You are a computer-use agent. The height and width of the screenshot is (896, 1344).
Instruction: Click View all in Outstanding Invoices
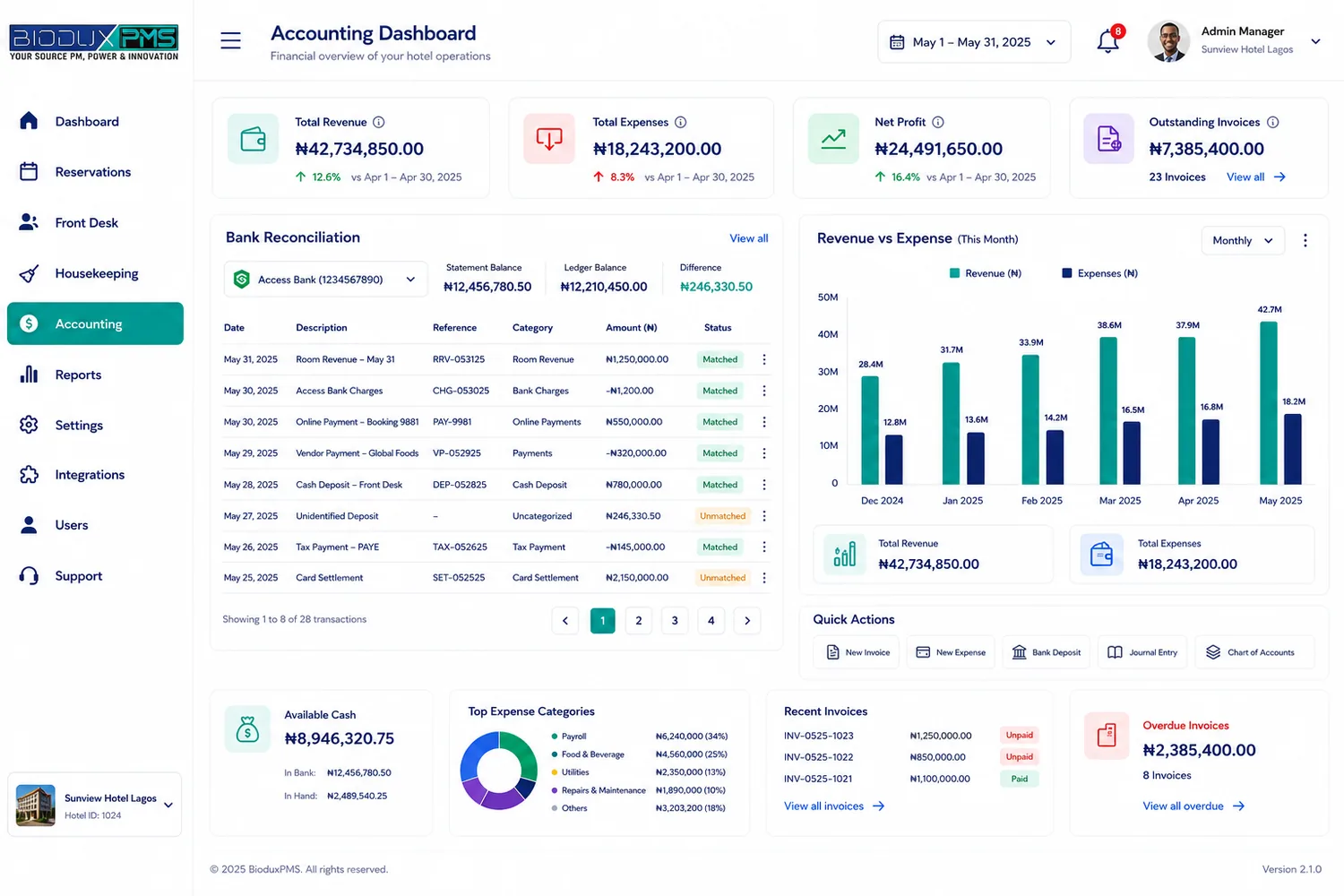pos(1255,177)
